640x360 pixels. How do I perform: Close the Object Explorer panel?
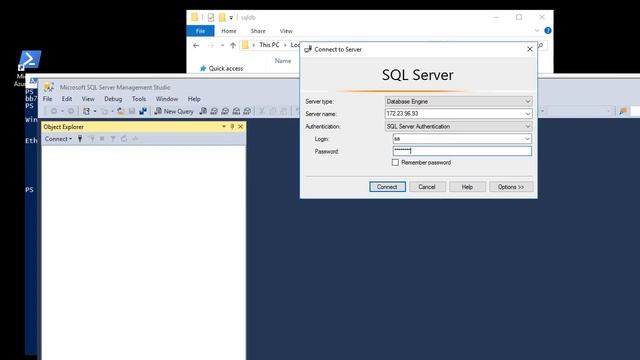point(240,127)
